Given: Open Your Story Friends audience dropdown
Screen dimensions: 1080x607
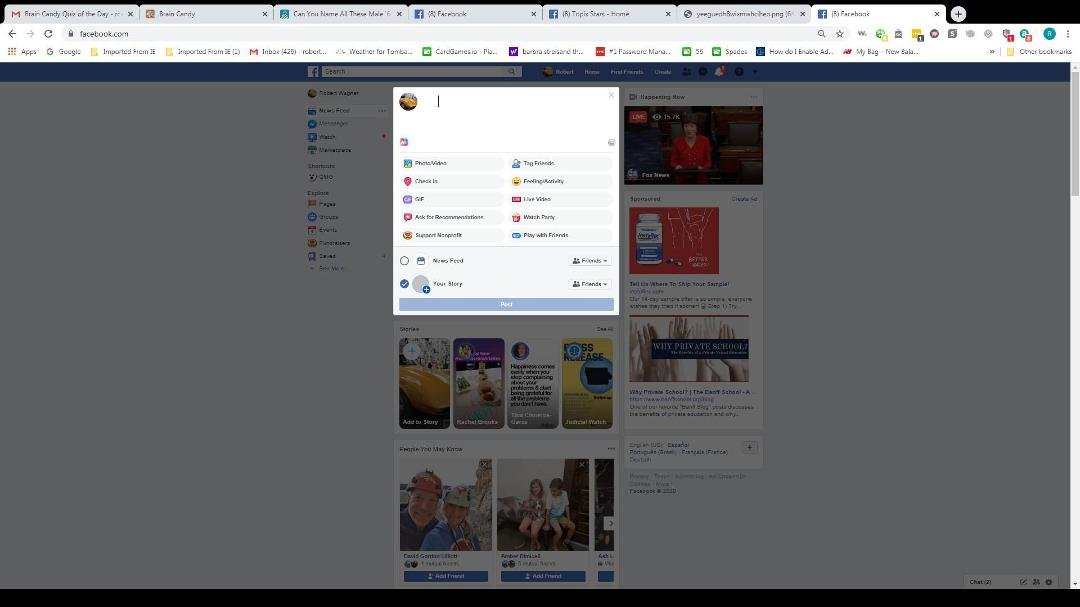Looking at the screenshot, I should pos(590,284).
